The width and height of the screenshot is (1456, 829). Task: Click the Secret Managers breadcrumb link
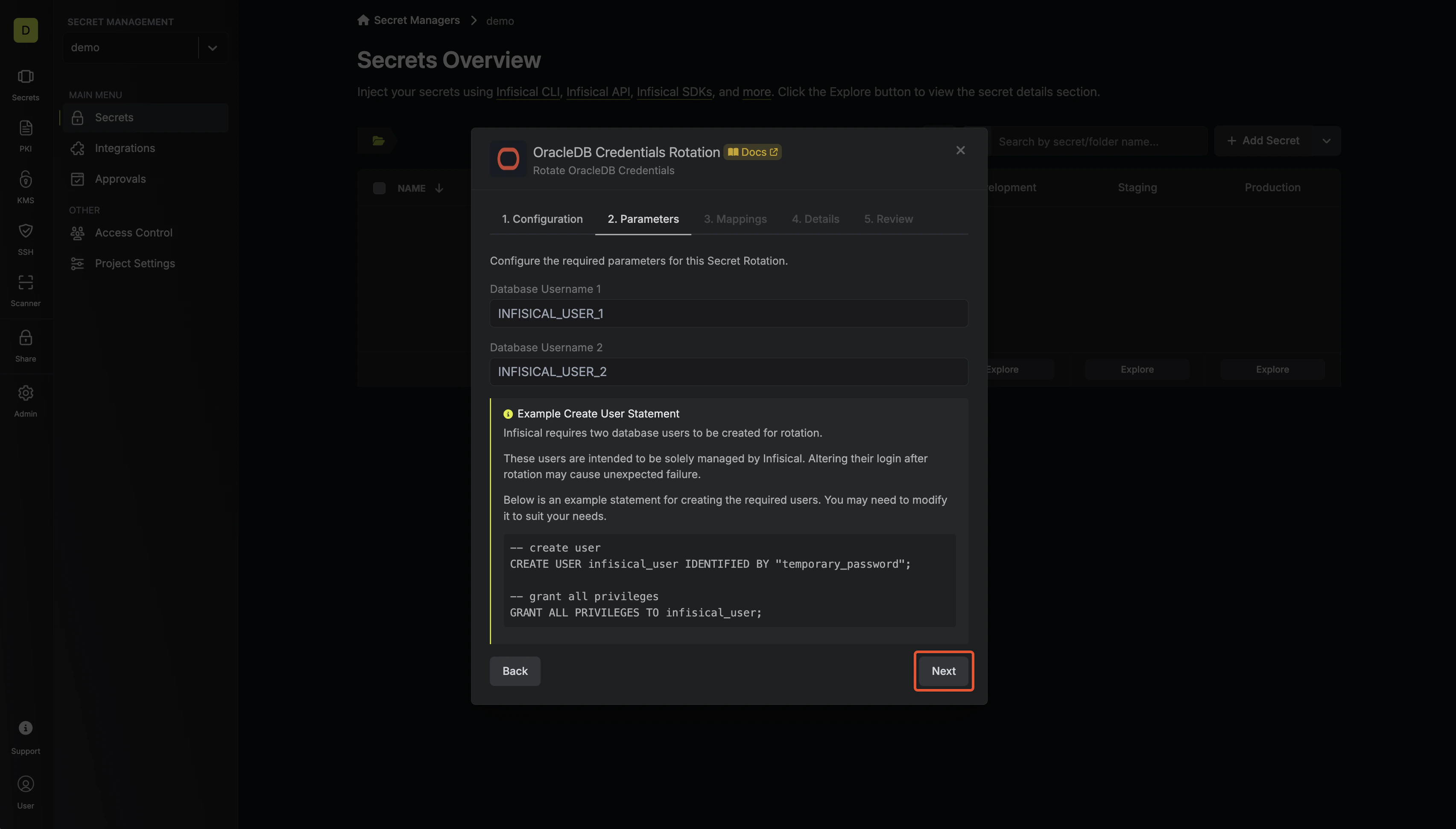coord(416,20)
